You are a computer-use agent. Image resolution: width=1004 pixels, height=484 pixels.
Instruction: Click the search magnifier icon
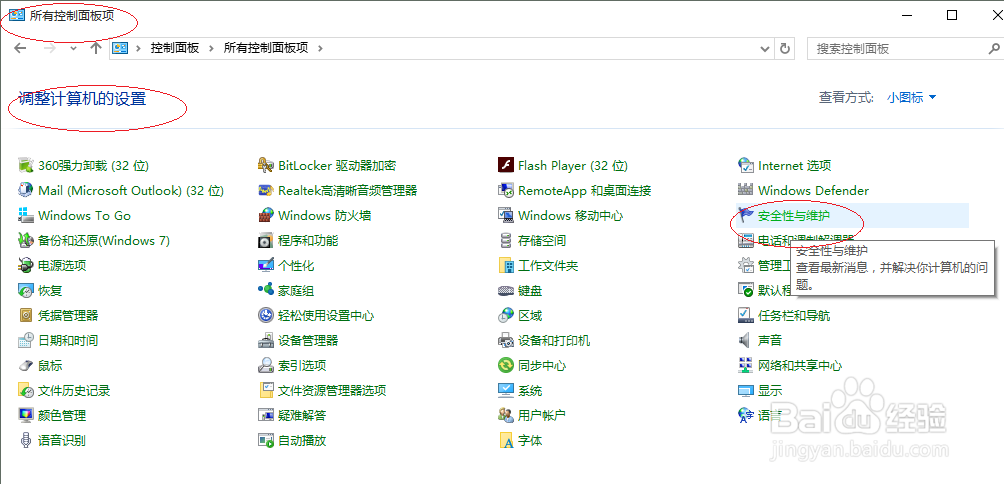pyautogui.click(x=994, y=48)
